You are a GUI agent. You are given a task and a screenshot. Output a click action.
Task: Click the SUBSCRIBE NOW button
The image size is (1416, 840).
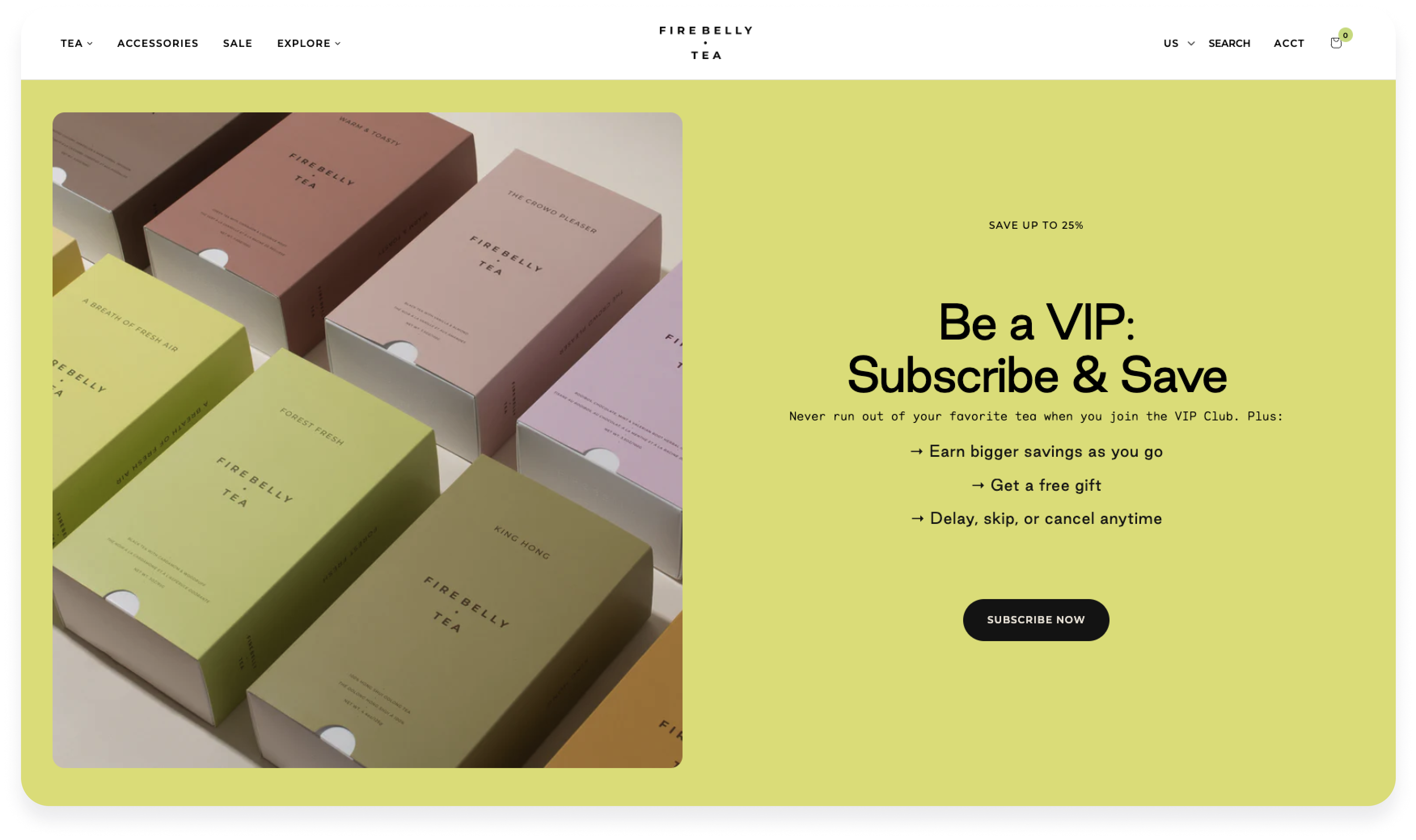(1036, 620)
